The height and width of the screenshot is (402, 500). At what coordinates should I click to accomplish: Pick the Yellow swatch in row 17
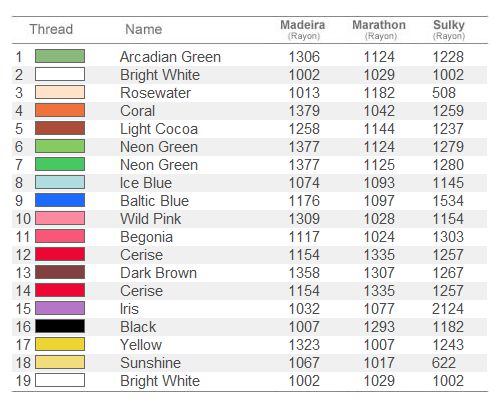[x=60, y=344]
